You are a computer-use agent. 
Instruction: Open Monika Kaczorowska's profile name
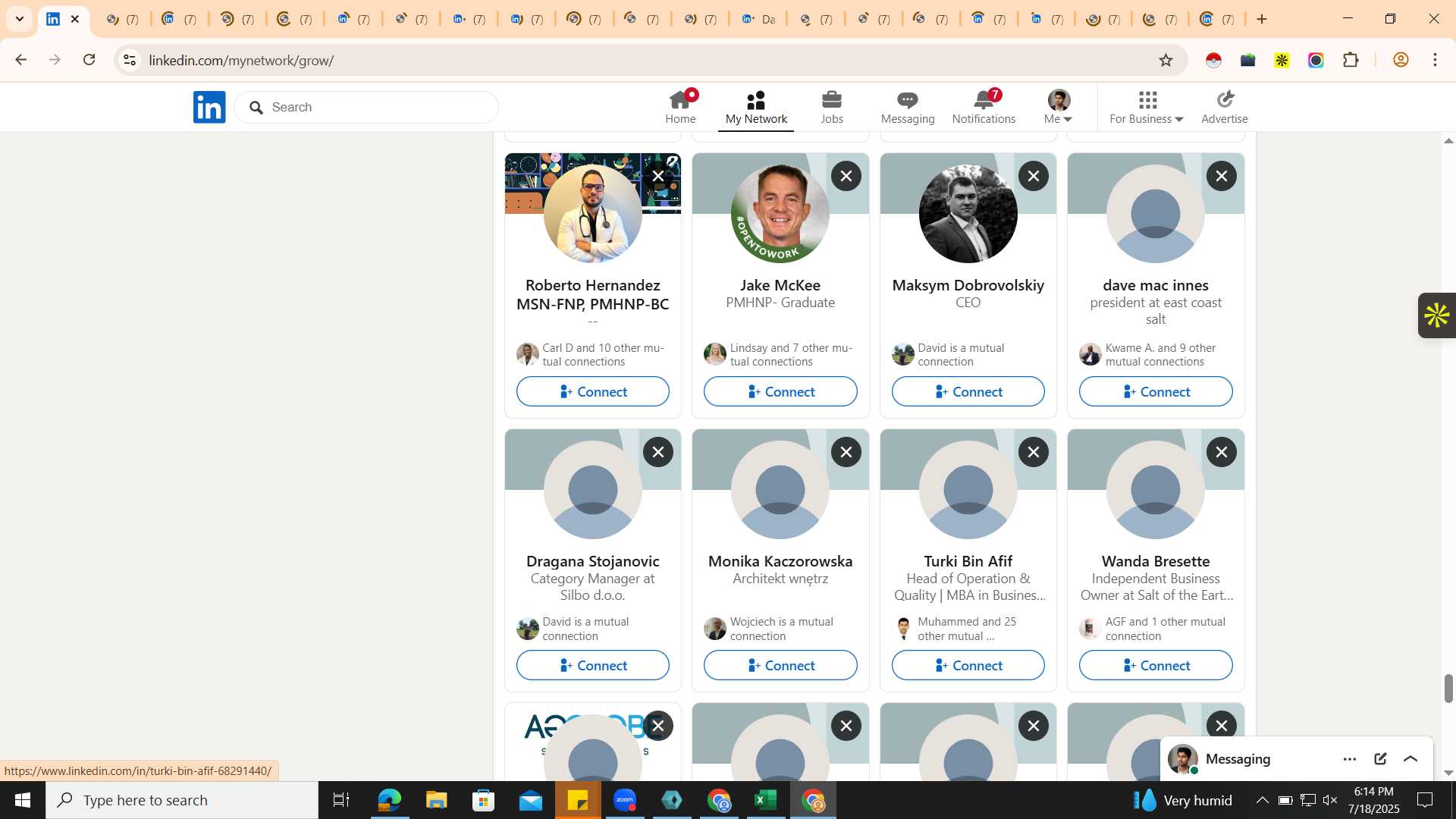pyautogui.click(x=780, y=561)
